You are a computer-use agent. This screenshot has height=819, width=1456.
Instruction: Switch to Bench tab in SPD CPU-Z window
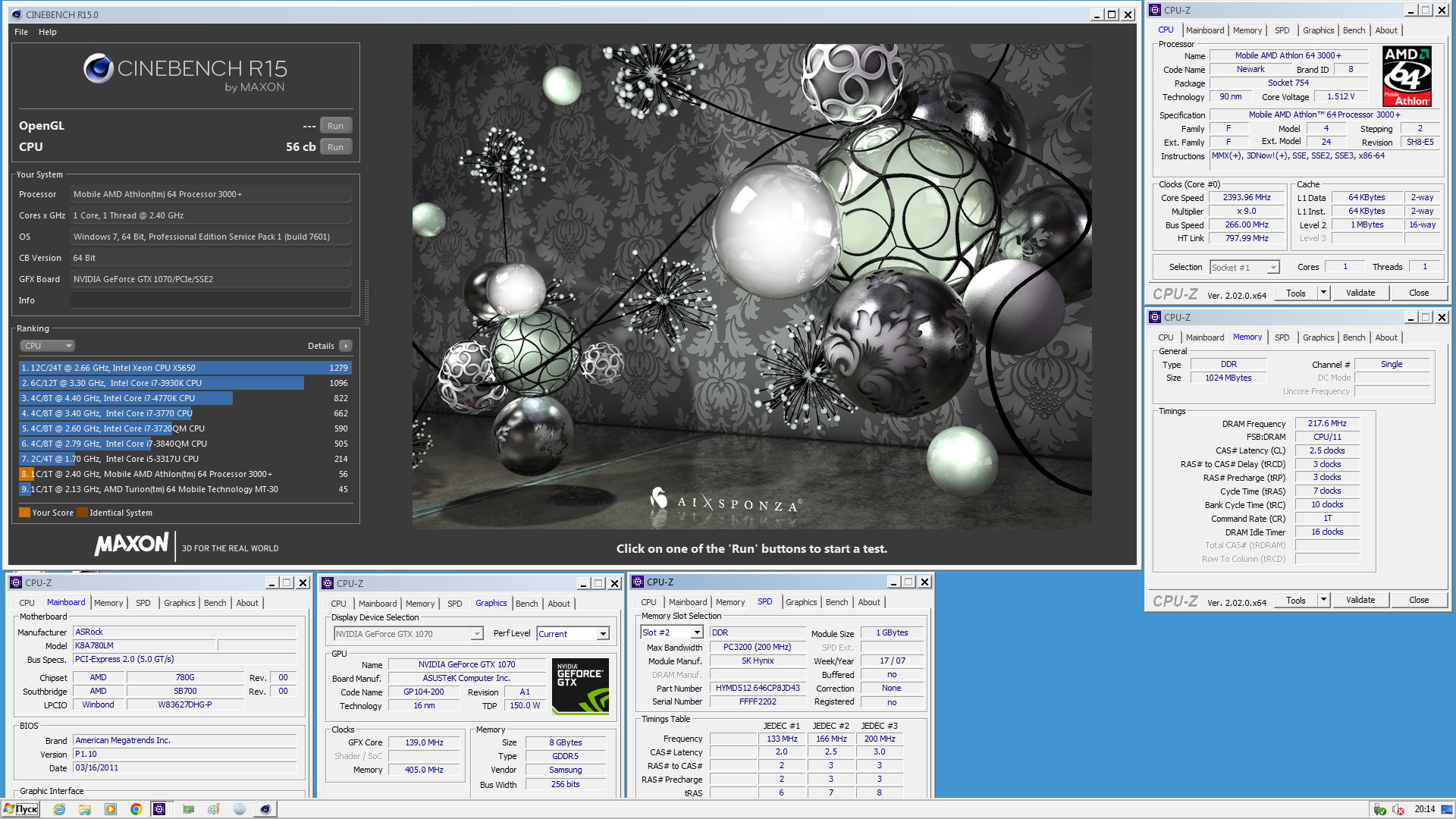[836, 602]
